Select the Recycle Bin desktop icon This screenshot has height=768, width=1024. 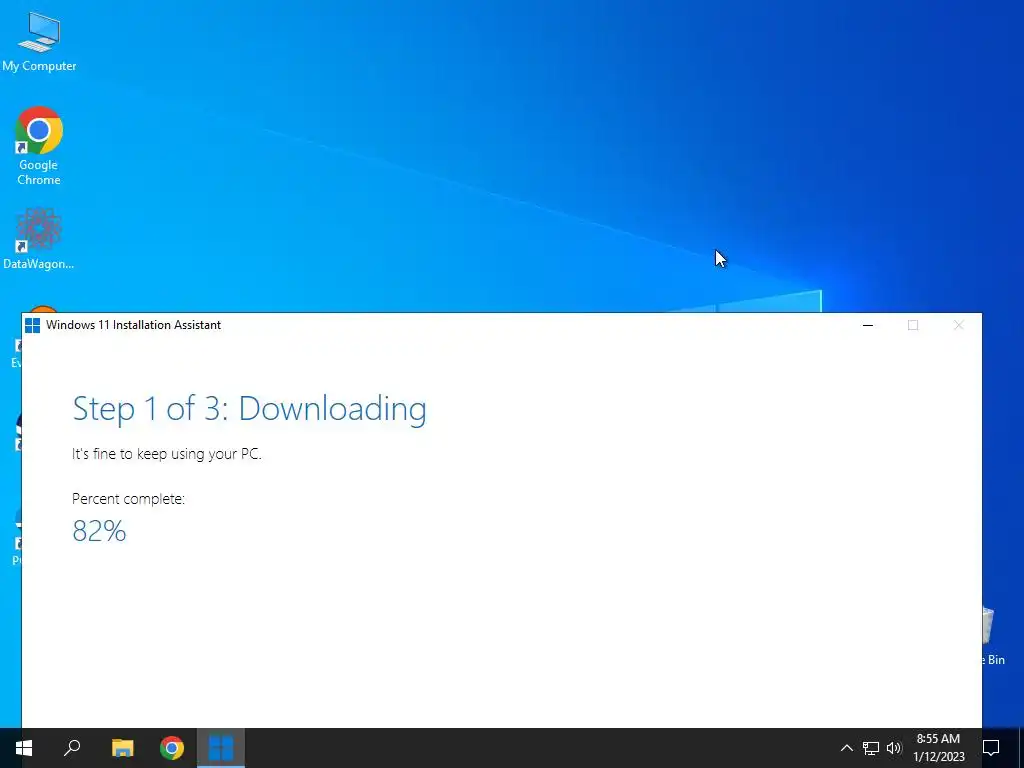tap(992, 637)
